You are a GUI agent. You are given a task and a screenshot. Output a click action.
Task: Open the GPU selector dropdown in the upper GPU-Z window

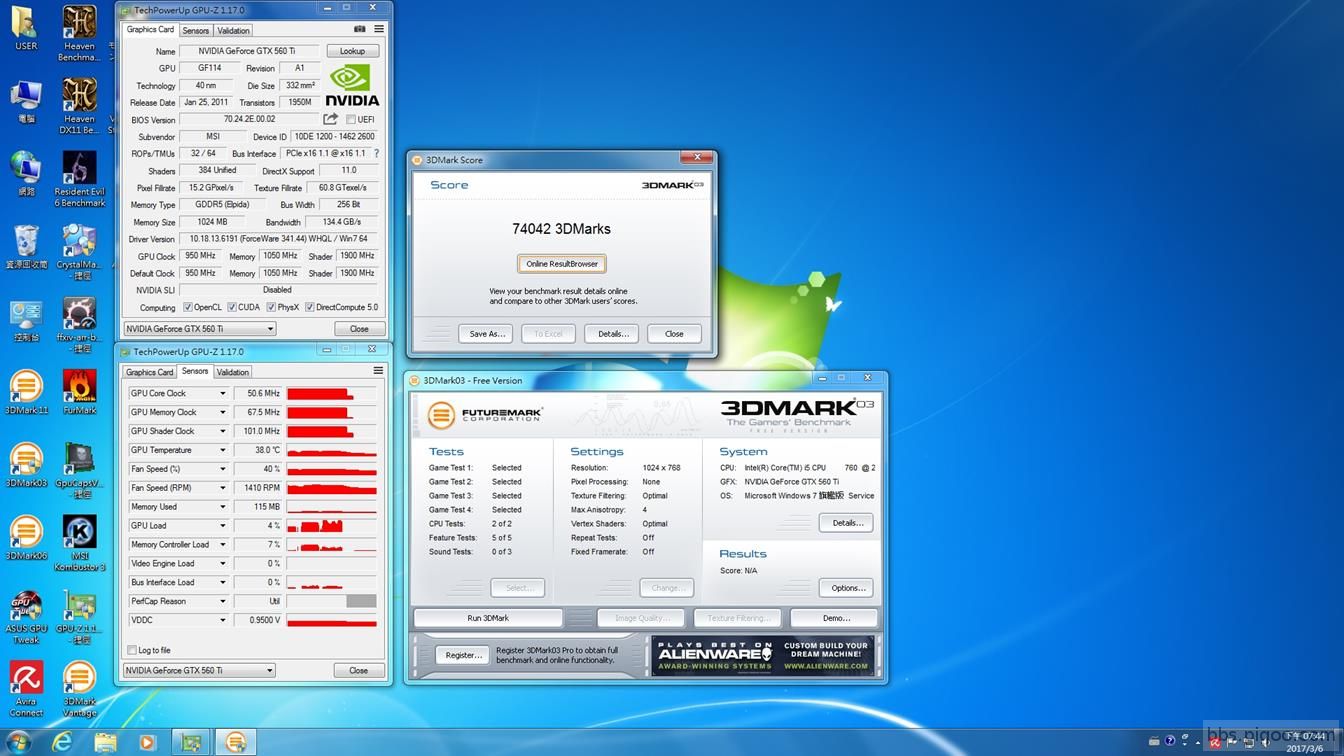click(x=199, y=328)
